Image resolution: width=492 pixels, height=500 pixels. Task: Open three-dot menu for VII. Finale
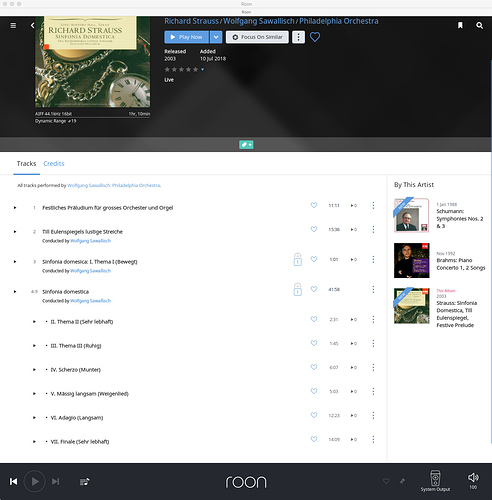click(373, 439)
